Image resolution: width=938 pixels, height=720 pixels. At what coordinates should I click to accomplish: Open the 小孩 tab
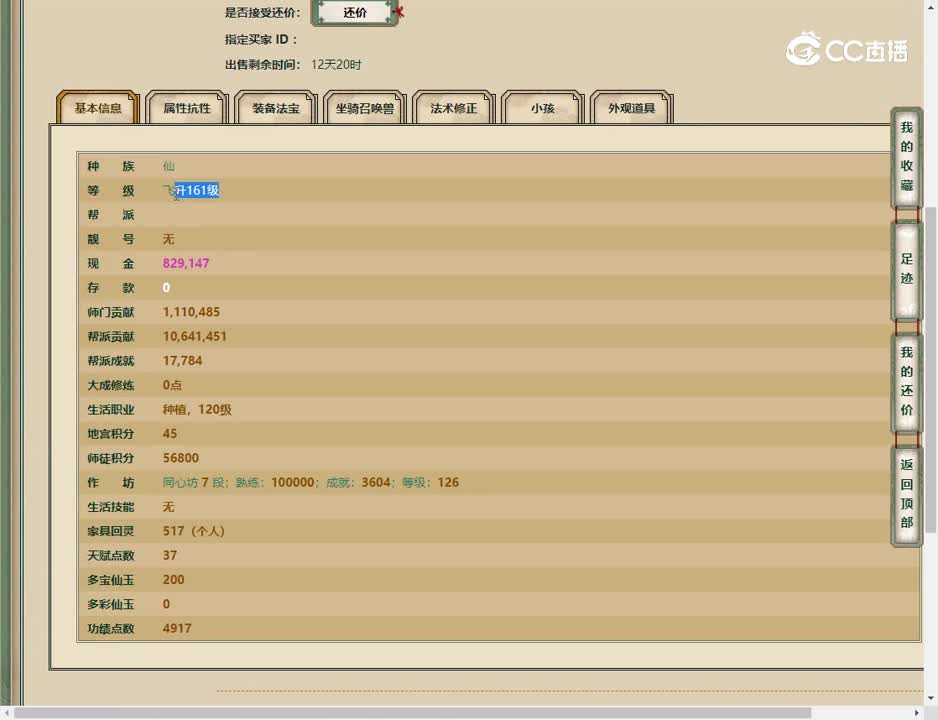point(543,108)
